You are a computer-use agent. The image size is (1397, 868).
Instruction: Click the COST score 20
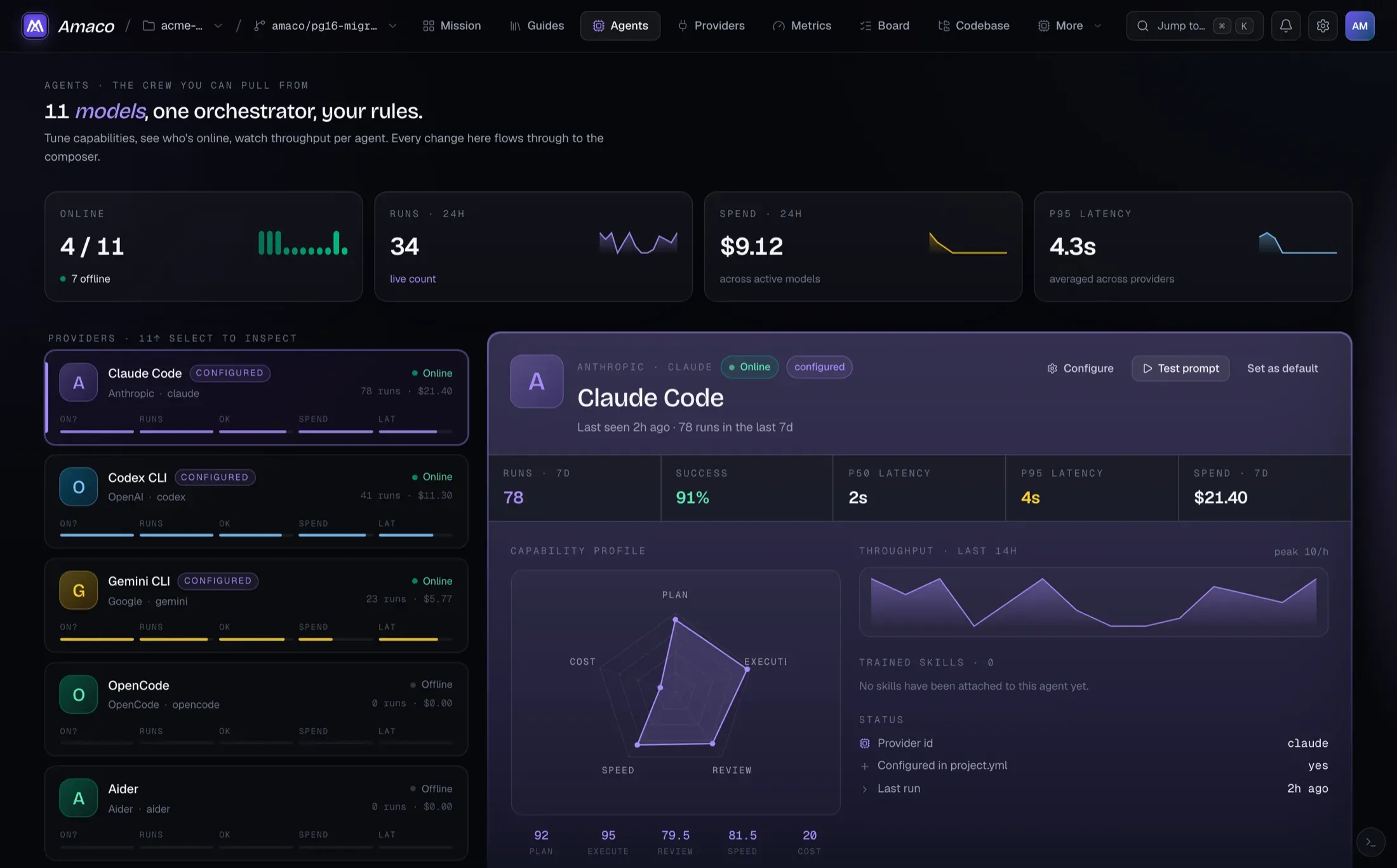[x=810, y=835]
